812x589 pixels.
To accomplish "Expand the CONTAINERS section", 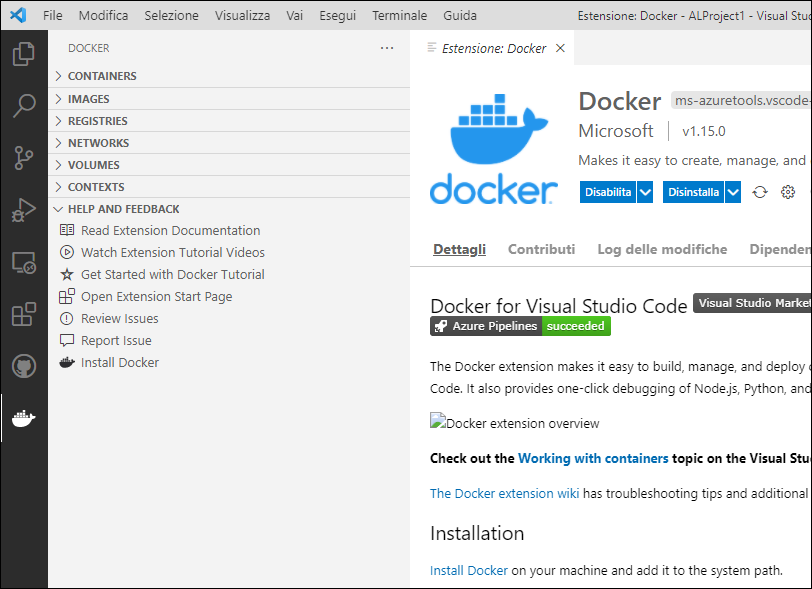I will pos(229,76).
